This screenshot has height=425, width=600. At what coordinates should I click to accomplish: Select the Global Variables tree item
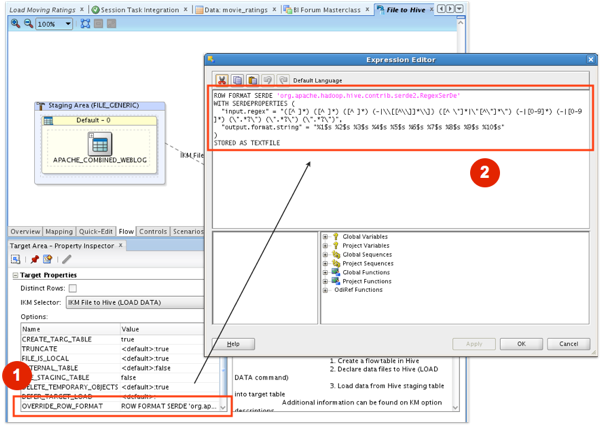coord(365,237)
